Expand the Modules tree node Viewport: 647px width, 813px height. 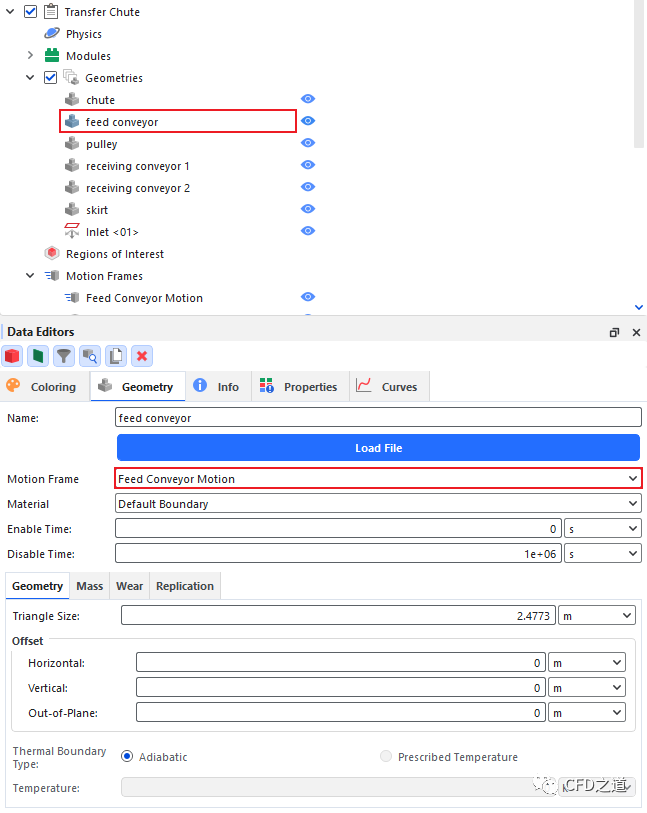pyautogui.click(x=30, y=56)
